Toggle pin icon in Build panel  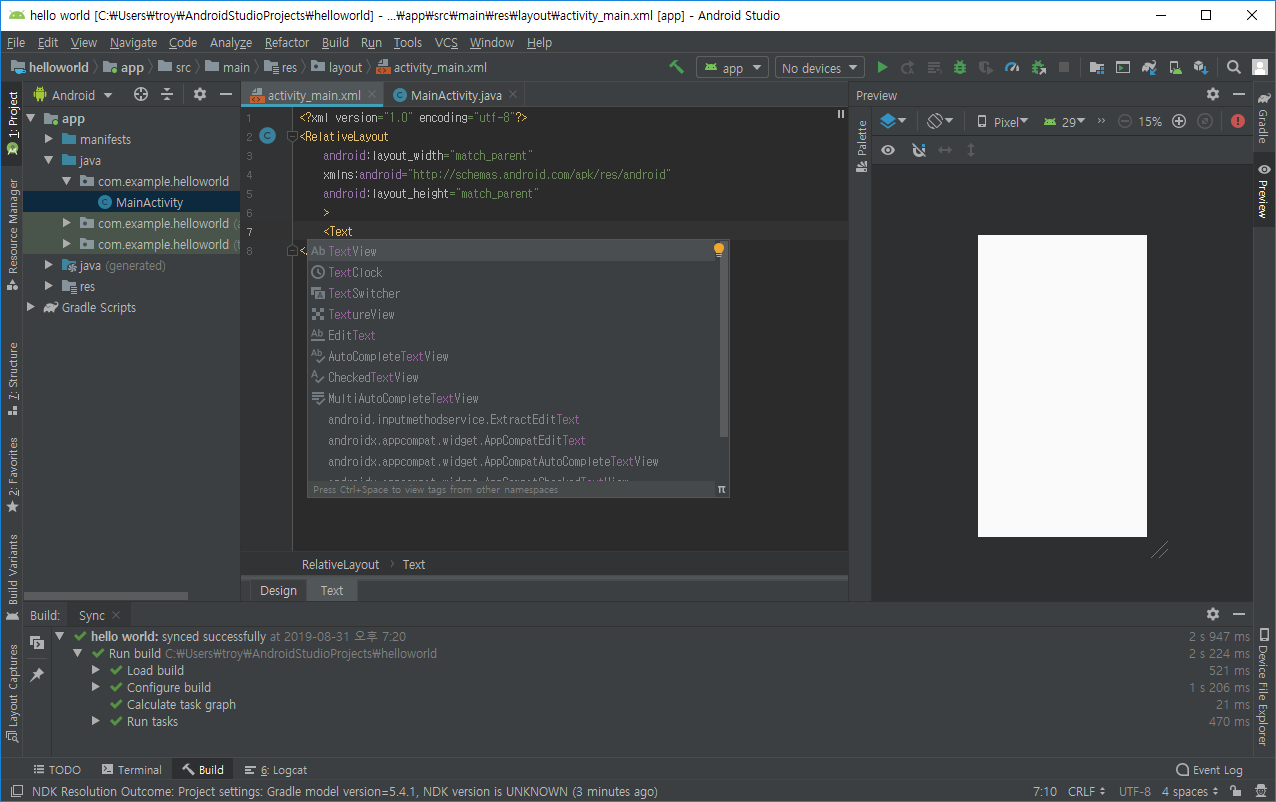(x=37, y=675)
